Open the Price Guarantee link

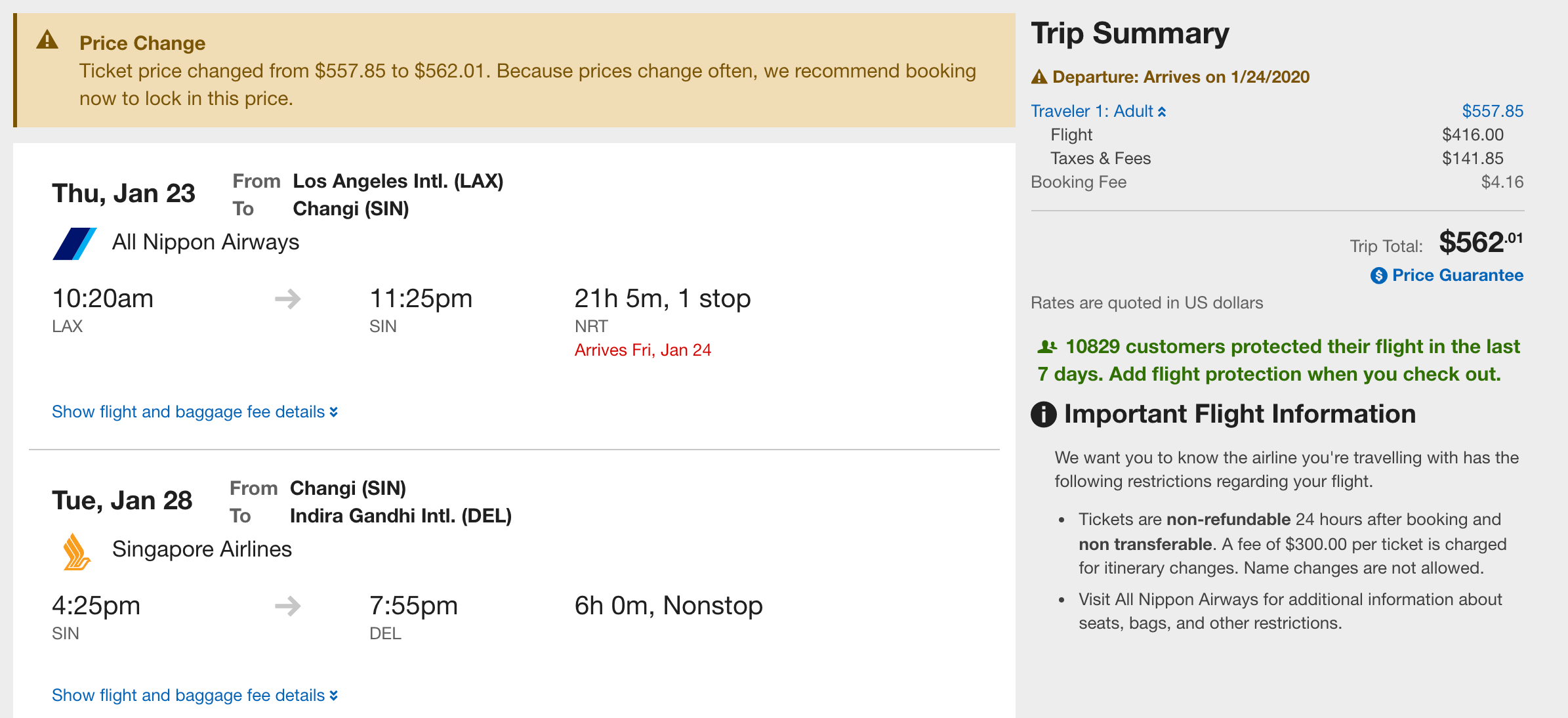[x=1457, y=276]
